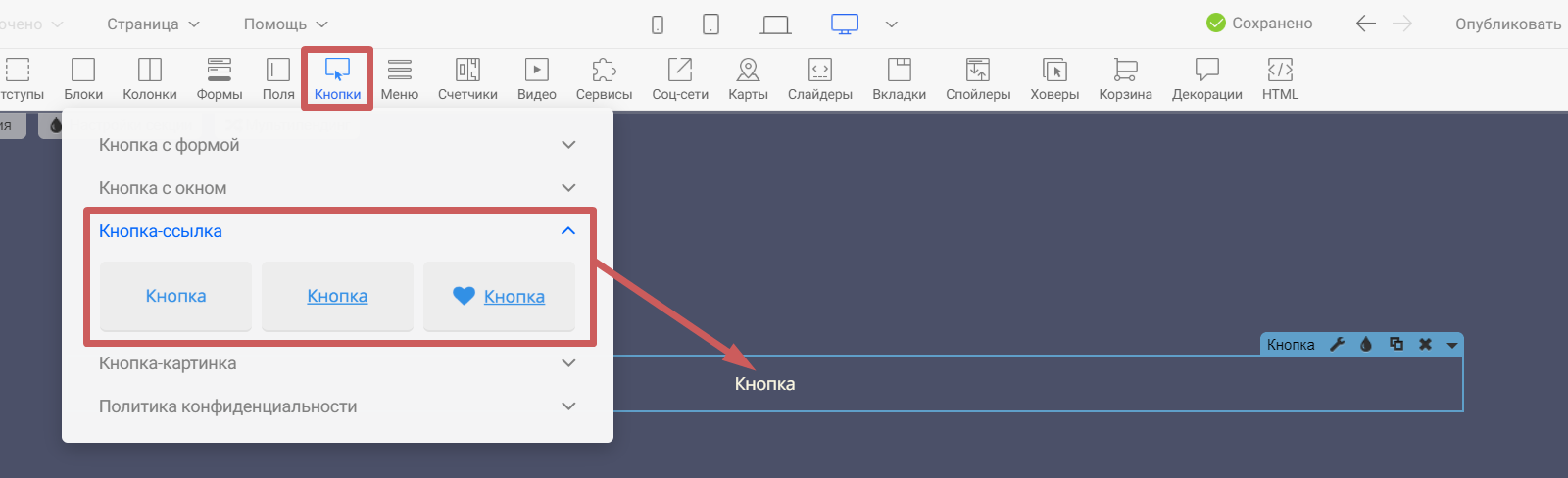Switch to laptop device preview

coord(775,24)
